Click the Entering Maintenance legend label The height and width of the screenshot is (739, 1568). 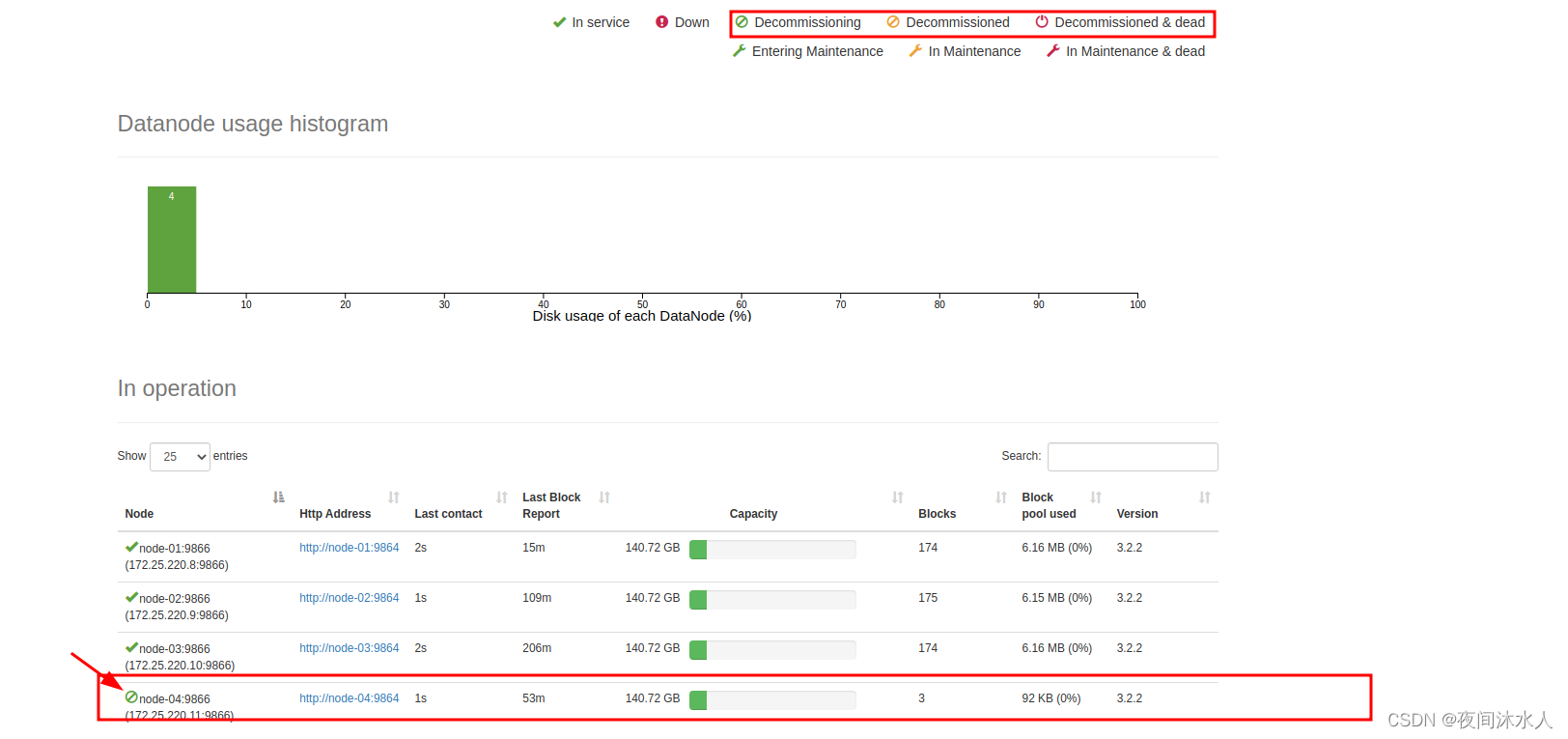pos(818,51)
